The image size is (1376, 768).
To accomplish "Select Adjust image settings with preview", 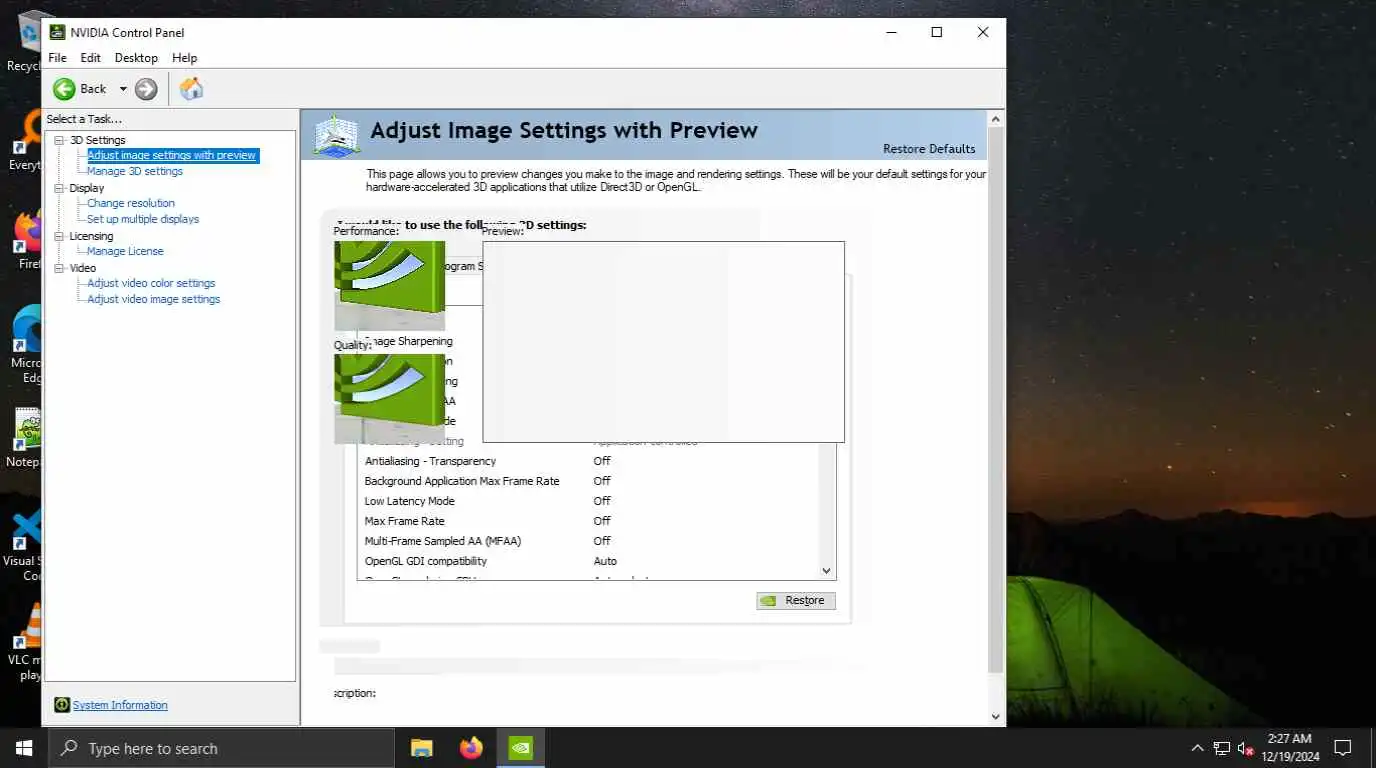I will pos(172,155).
